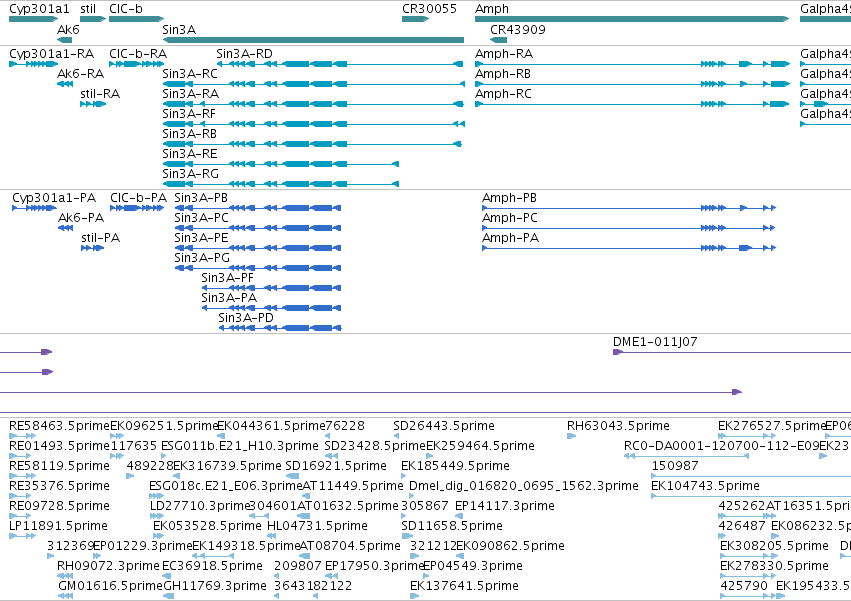Viewport: 851px width, 601px height.
Task: Select the Sin3A-RG transcript label
Action: pyautogui.click(x=190, y=174)
